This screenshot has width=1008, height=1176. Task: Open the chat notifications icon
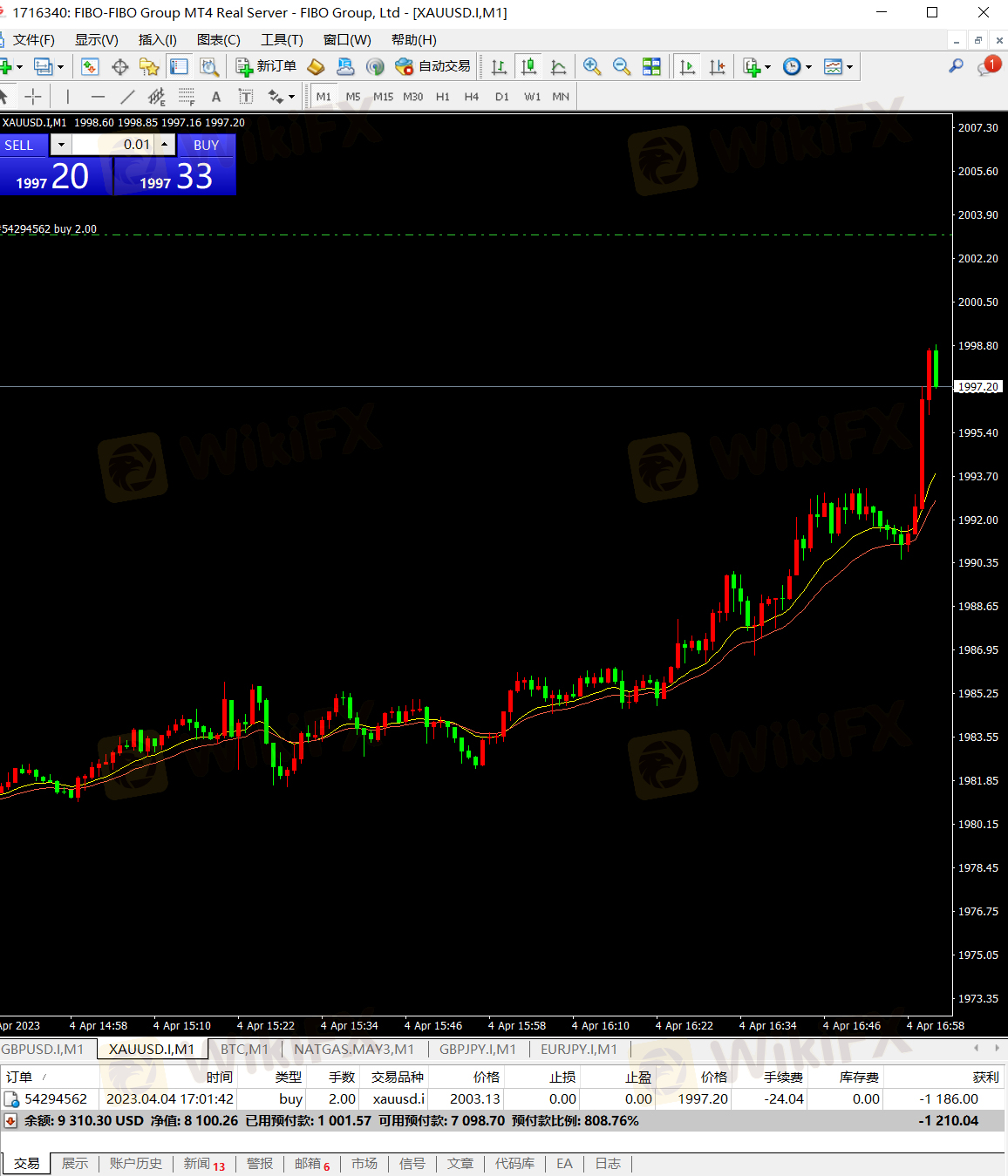[988, 66]
